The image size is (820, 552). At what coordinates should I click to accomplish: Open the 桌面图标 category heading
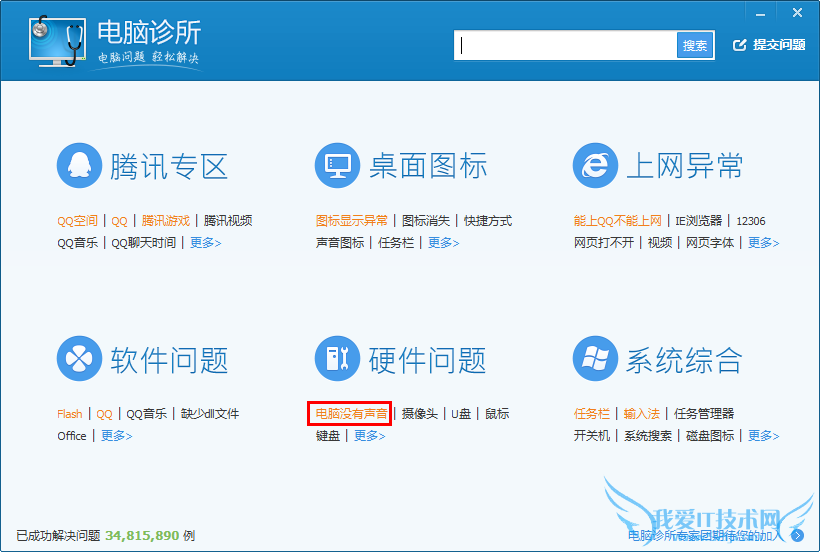click(428, 166)
